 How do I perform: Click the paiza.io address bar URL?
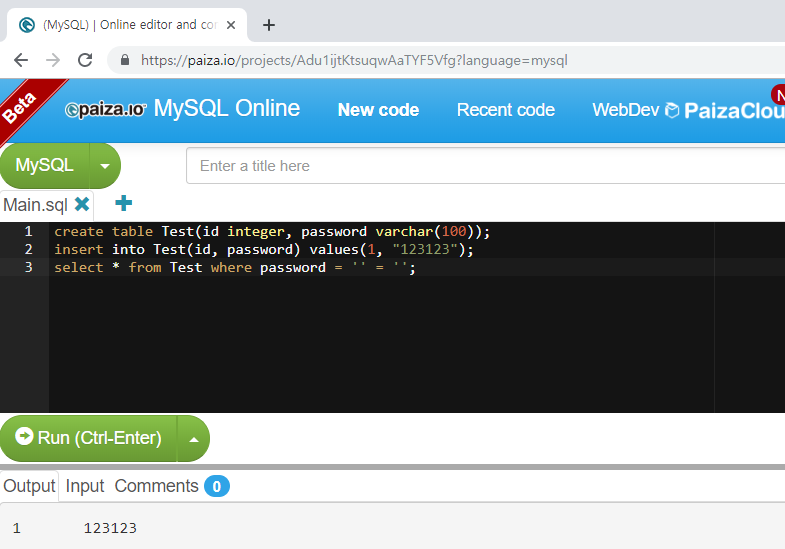coord(354,61)
